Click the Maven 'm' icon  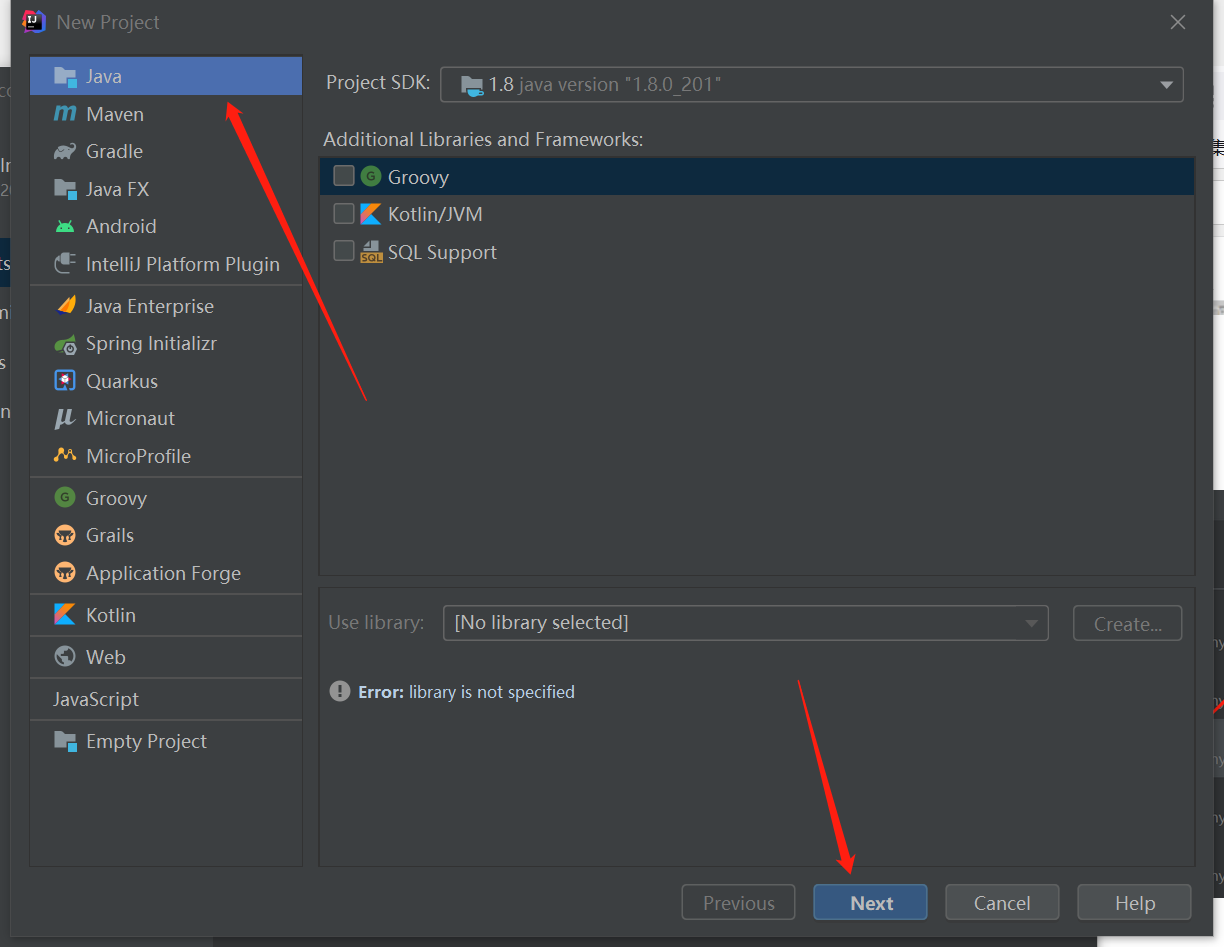click(x=65, y=114)
